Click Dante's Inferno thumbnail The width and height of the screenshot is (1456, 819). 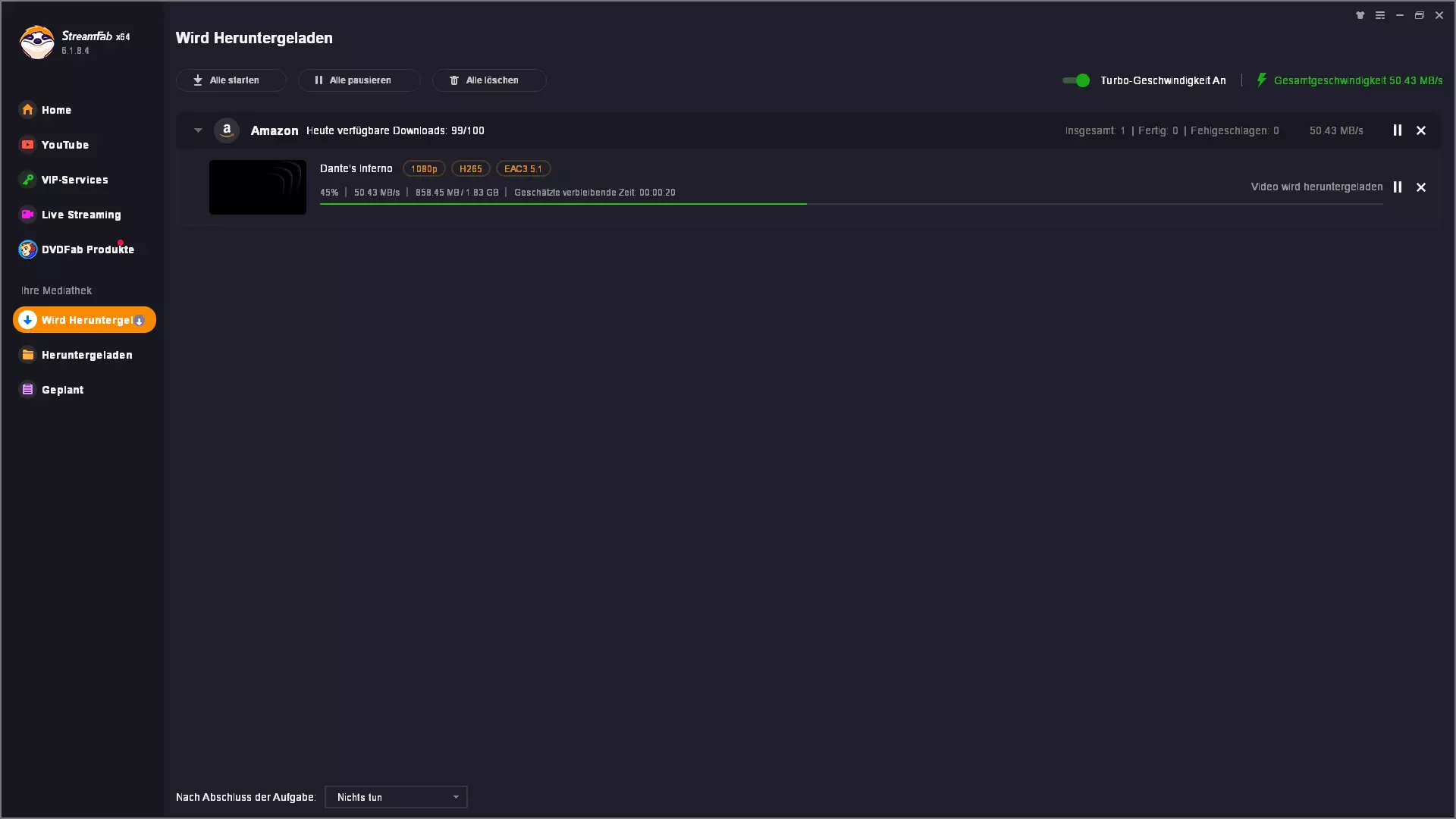[x=258, y=187]
